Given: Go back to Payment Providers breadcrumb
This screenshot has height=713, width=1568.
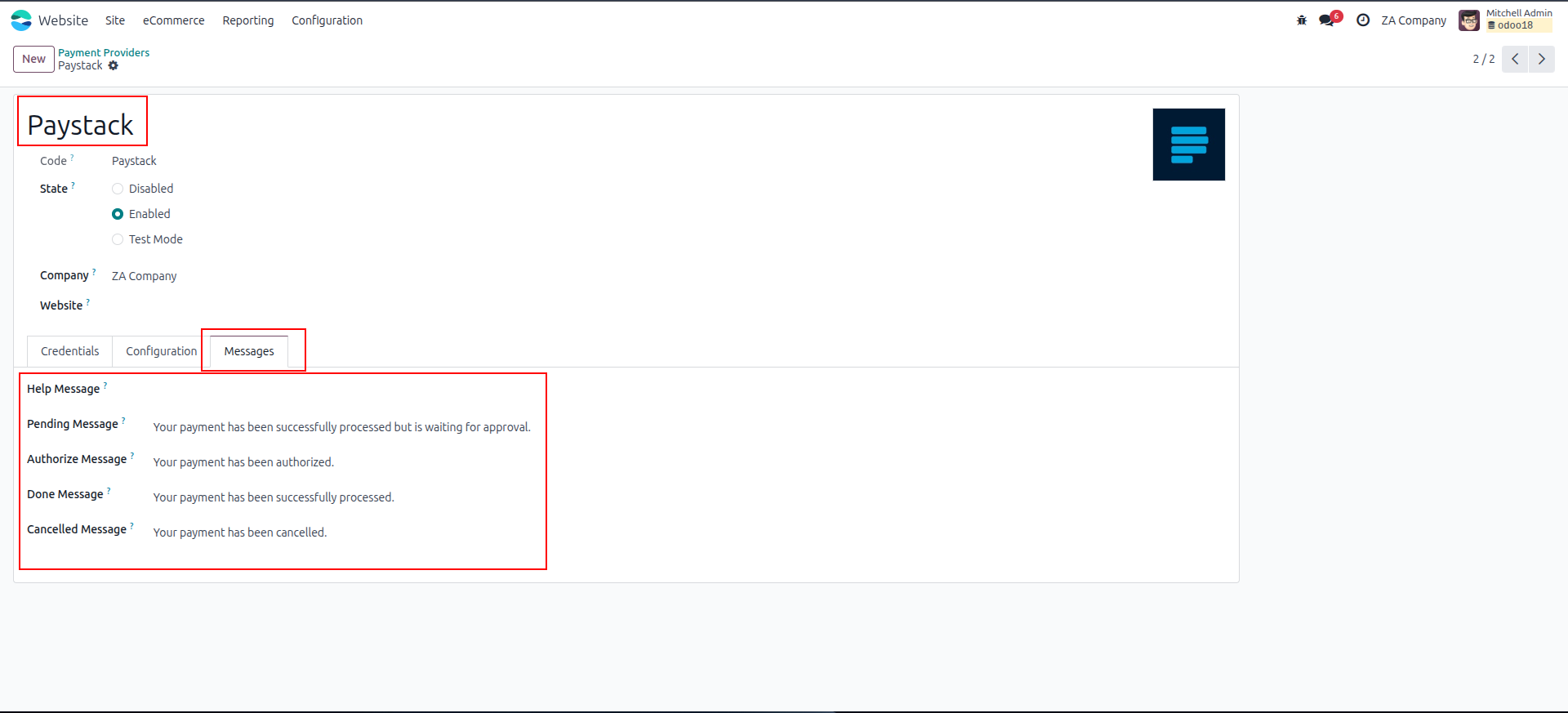Looking at the screenshot, I should coord(104,52).
